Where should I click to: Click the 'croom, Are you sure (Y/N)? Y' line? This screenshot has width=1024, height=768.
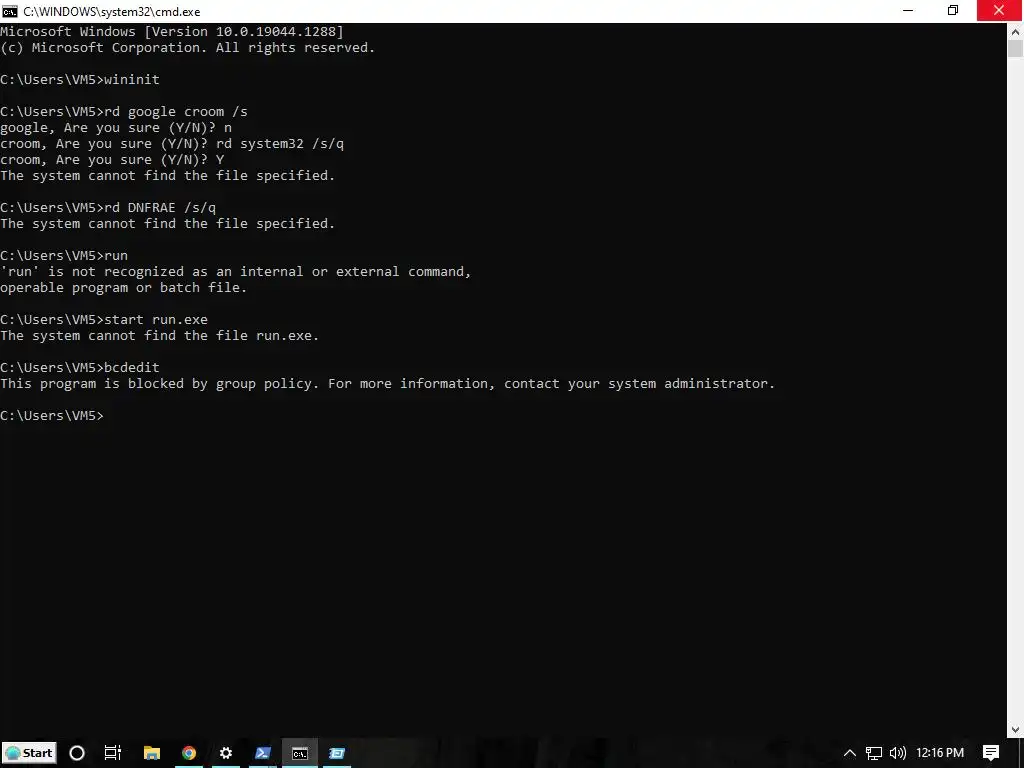[x=112, y=159]
